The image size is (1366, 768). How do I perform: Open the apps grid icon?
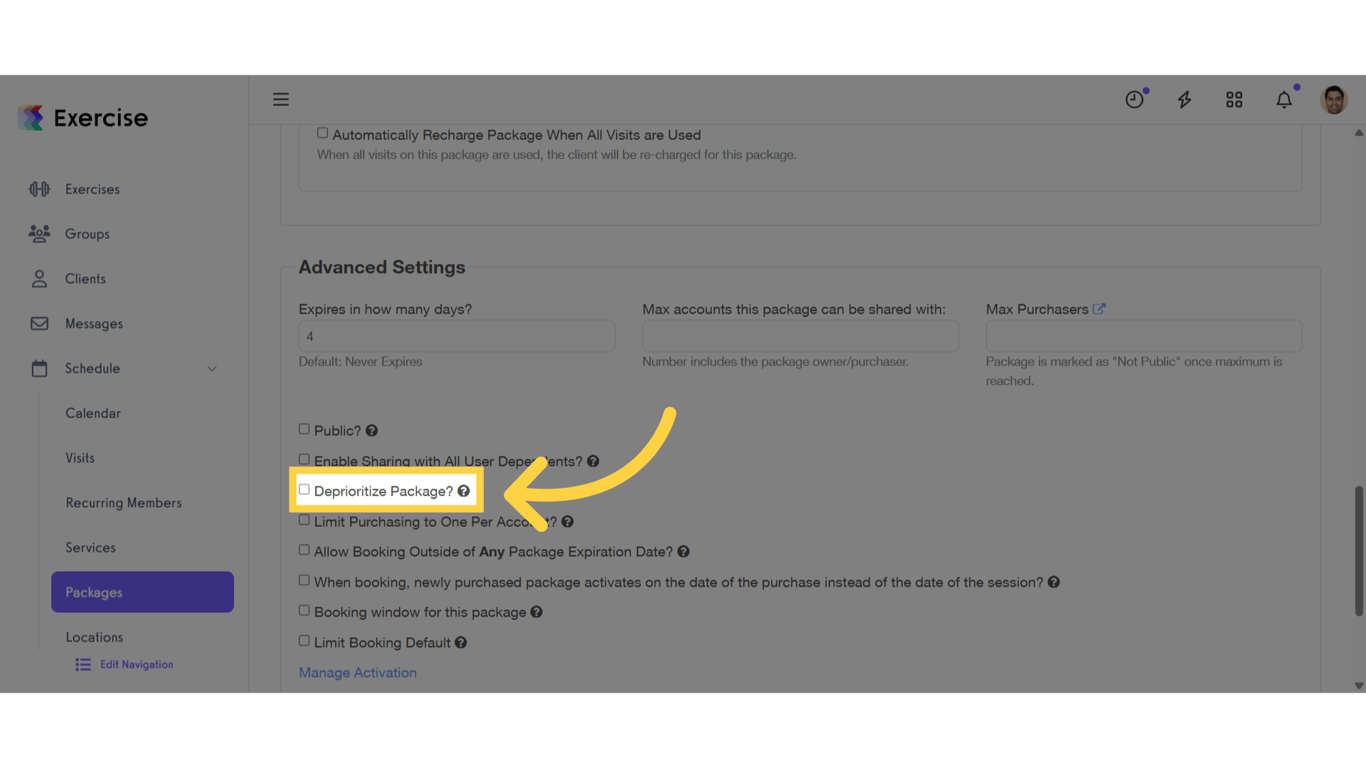(1234, 99)
